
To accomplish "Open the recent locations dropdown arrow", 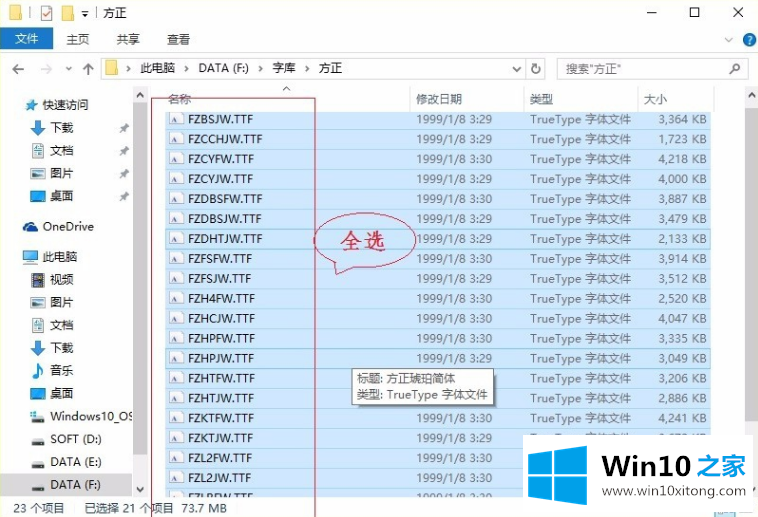I will pos(66,69).
